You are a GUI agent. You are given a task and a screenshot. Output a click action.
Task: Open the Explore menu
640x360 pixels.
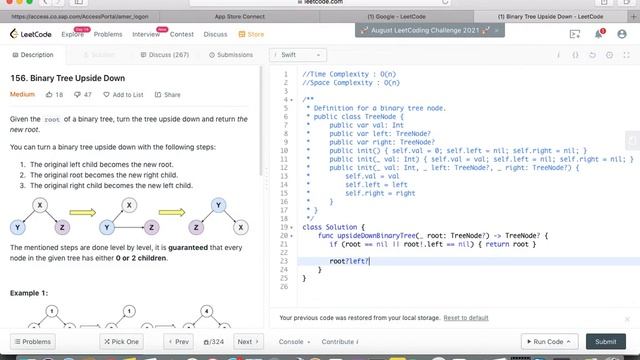[72, 34]
